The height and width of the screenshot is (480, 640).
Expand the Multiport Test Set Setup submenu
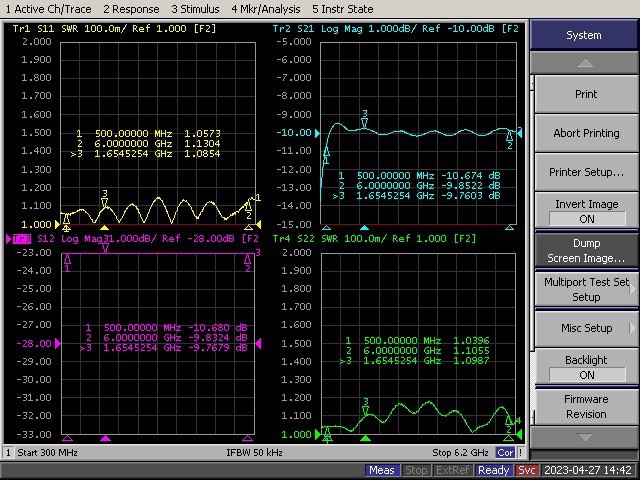tap(586, 289)
